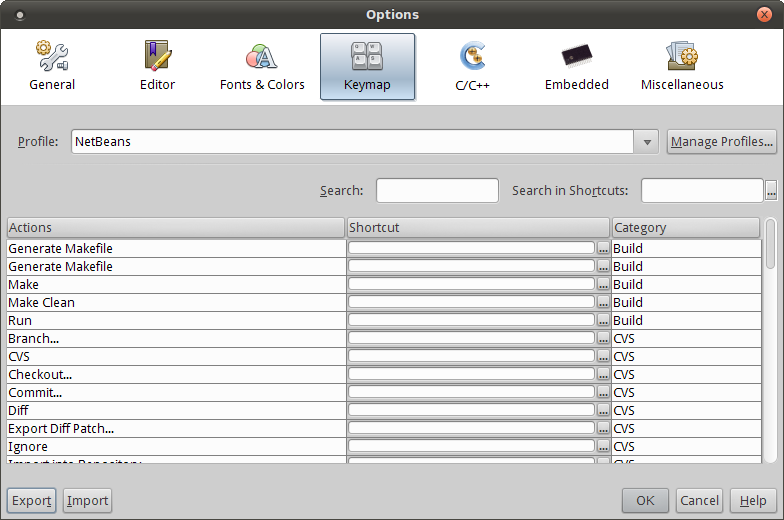Screen dimensions: 784x520
Task: Open the General options category
Action: click(52, 66)
